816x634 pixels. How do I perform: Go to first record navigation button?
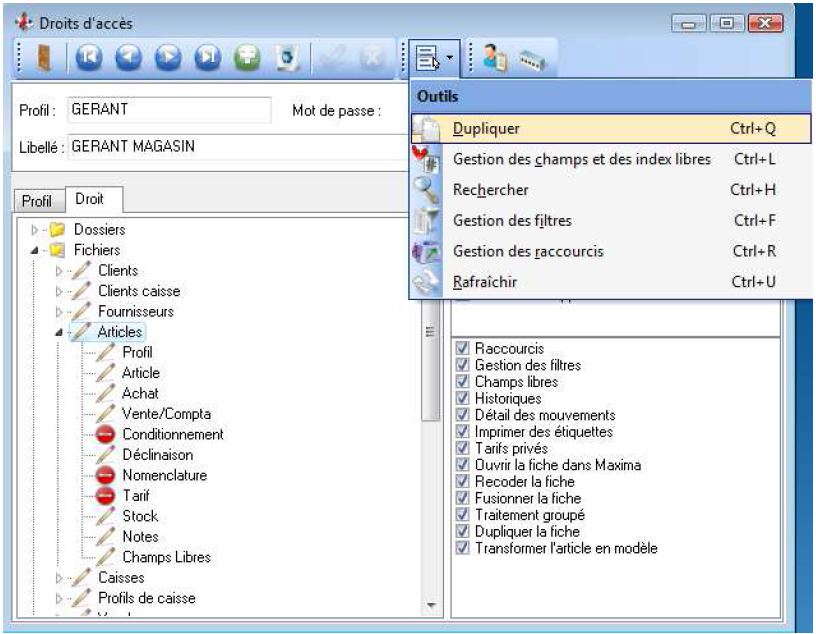click(86, 61)
